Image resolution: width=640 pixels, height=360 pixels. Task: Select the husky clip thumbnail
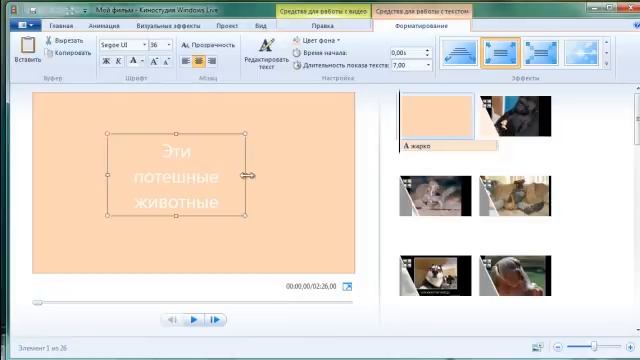pos(436,276)
